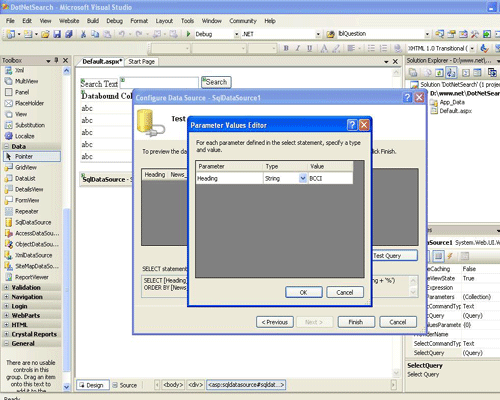Click the Search button on the design page
The image size is (500, 400).
point(216,82)
